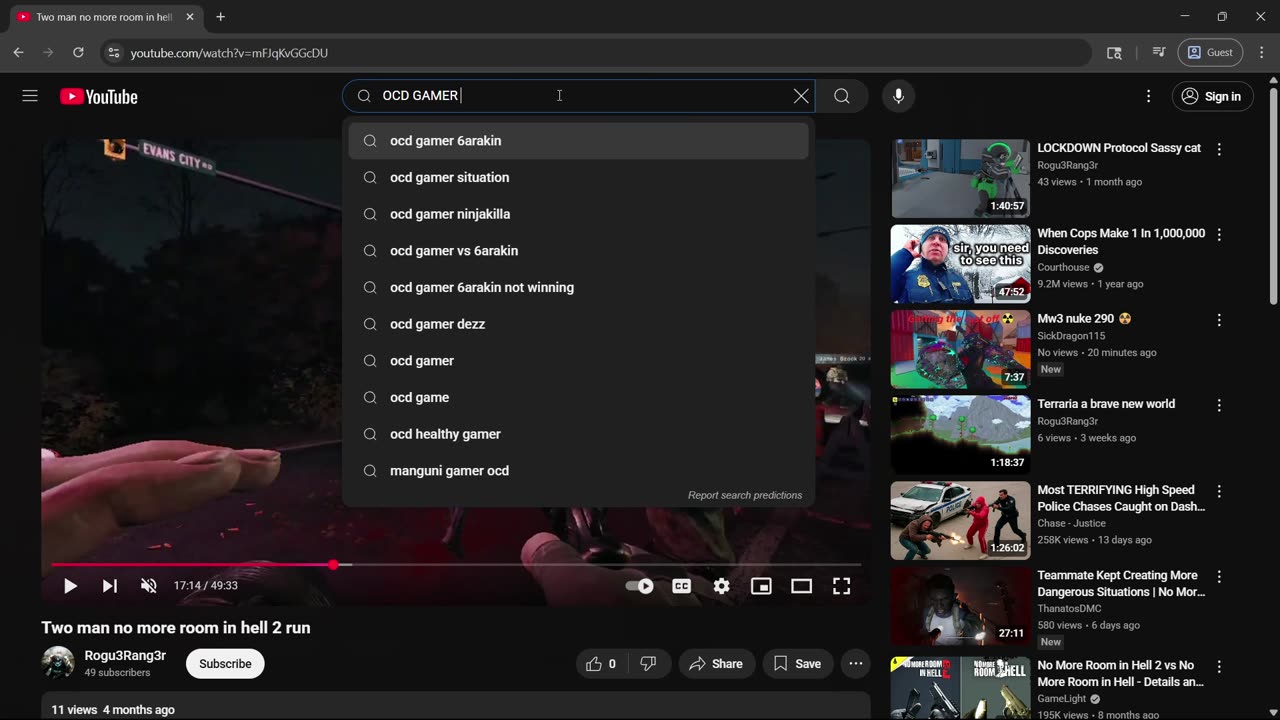Open the Mw3 nuke 290 video thumbnail
Image resolution: width=1280 pixels, height=720 pixels.
(960, 349)
